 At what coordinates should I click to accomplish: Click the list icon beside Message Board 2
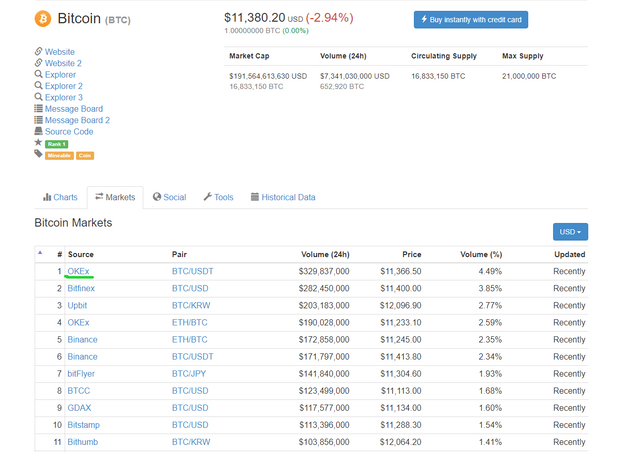pyautogui.click(x=38, y=120)
